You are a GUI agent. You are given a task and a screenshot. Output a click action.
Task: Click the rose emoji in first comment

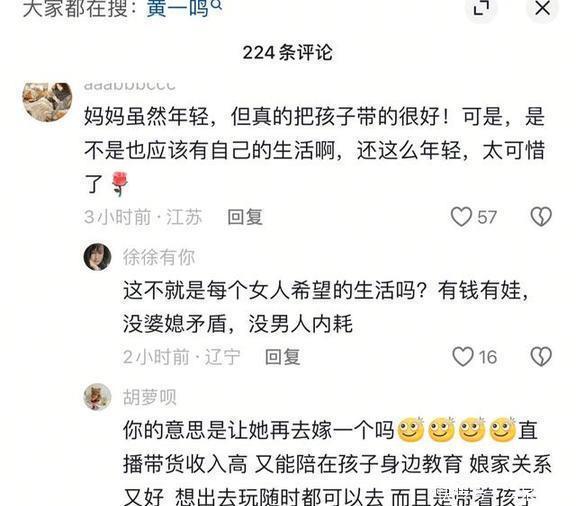pyautogui.click(x=119, y=184)
